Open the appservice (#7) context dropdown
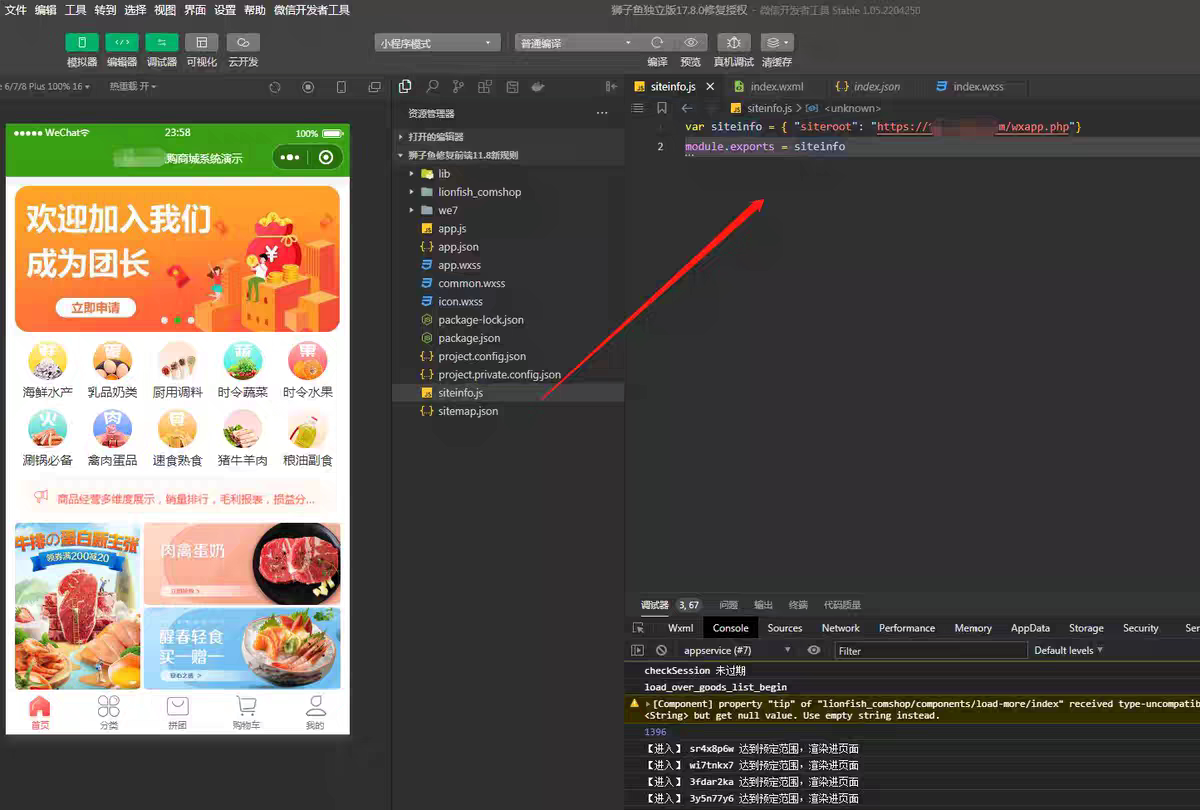This screenshot has width=1200, height=810. [x=737, y=650]
